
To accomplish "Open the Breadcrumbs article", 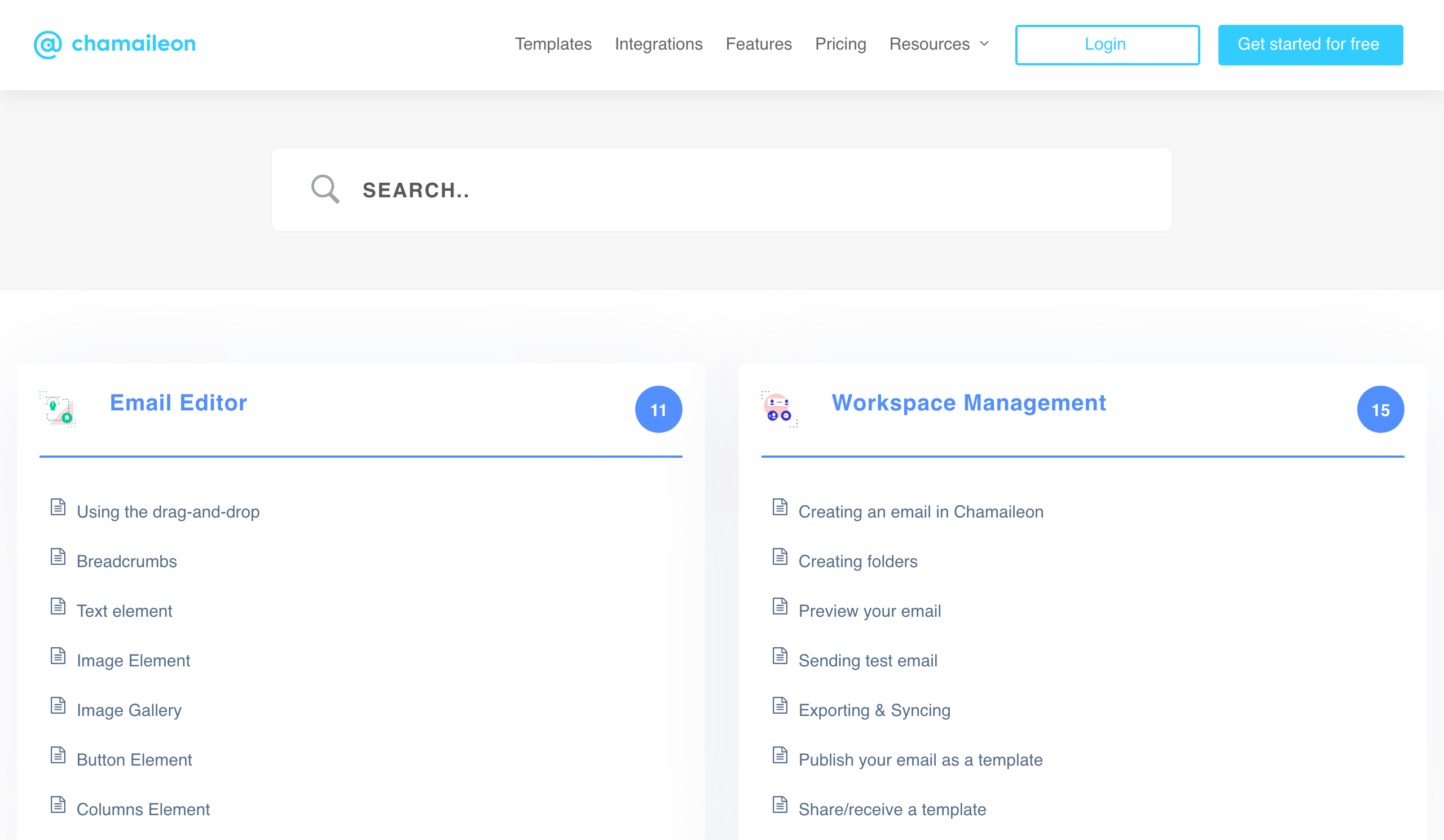I will pyautogui.click(x=127, y=561).
